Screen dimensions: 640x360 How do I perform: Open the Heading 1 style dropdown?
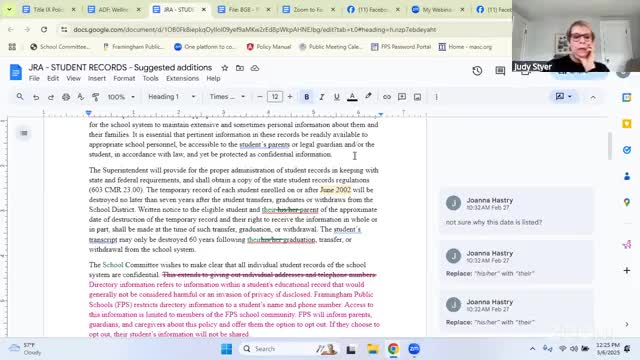[x=172, y=97]
